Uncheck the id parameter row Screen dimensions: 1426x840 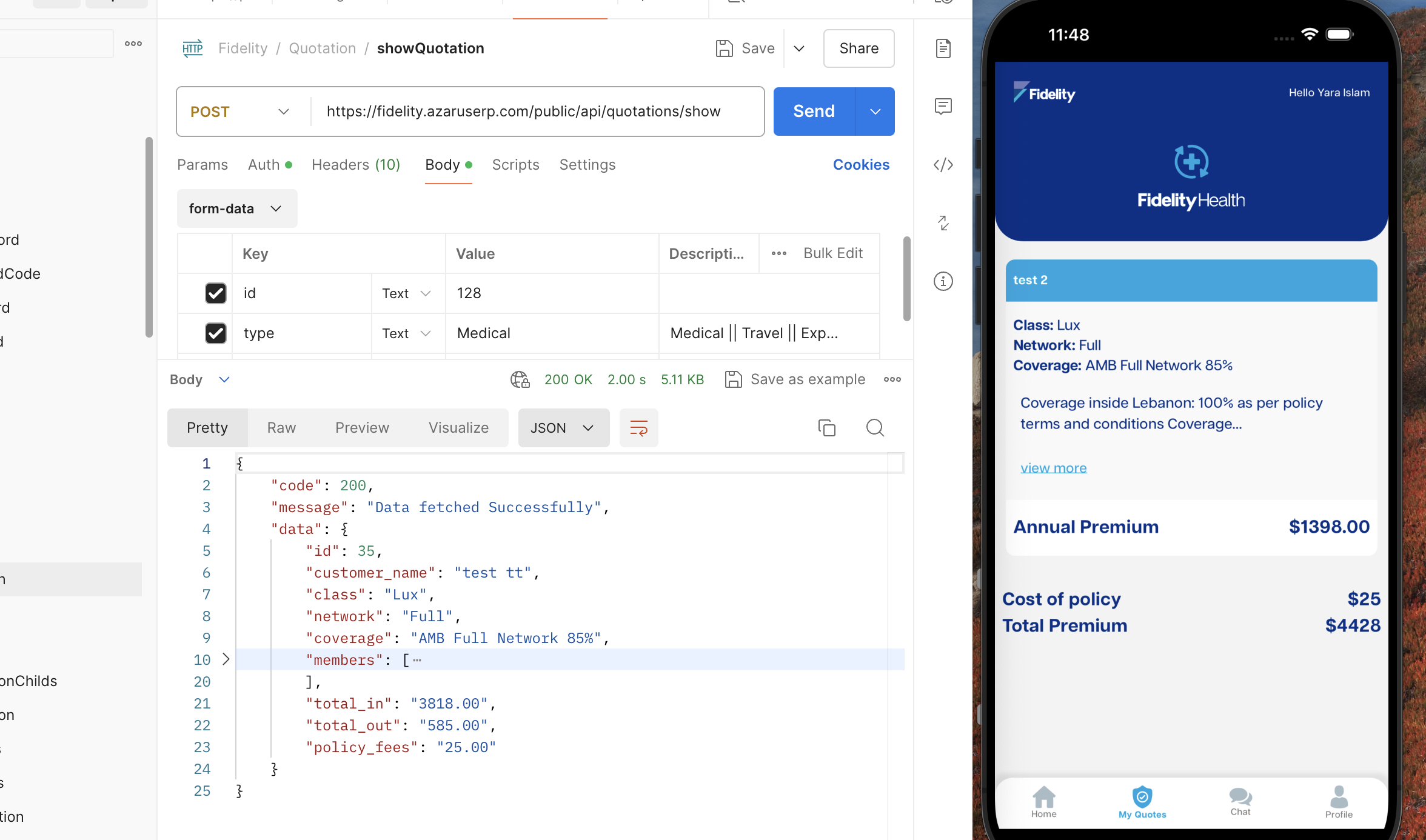[216, 293]
